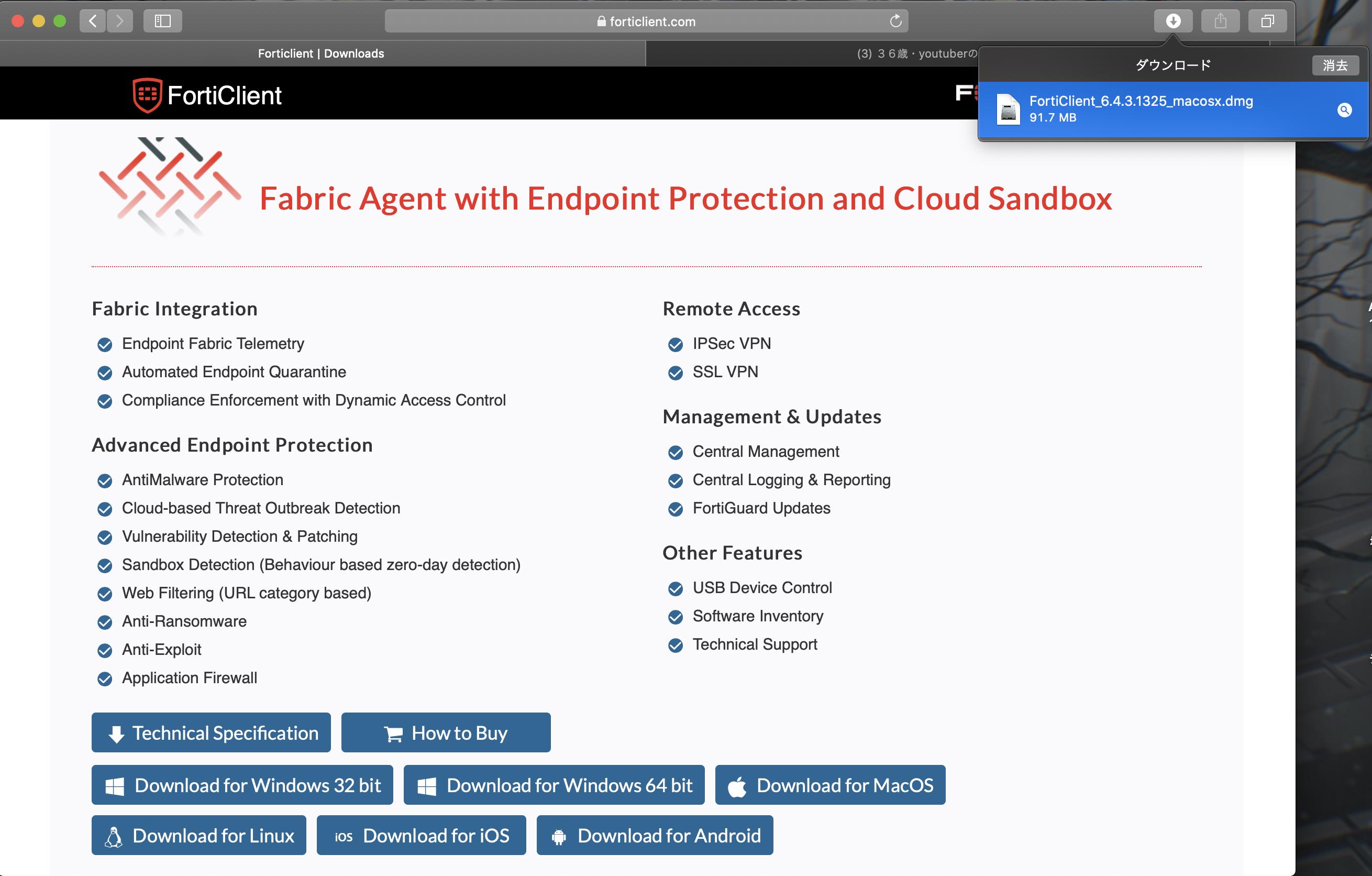Click Download for iOS button
The height and width of the screenshot is (876, 1372).
[x=421, y=835]
